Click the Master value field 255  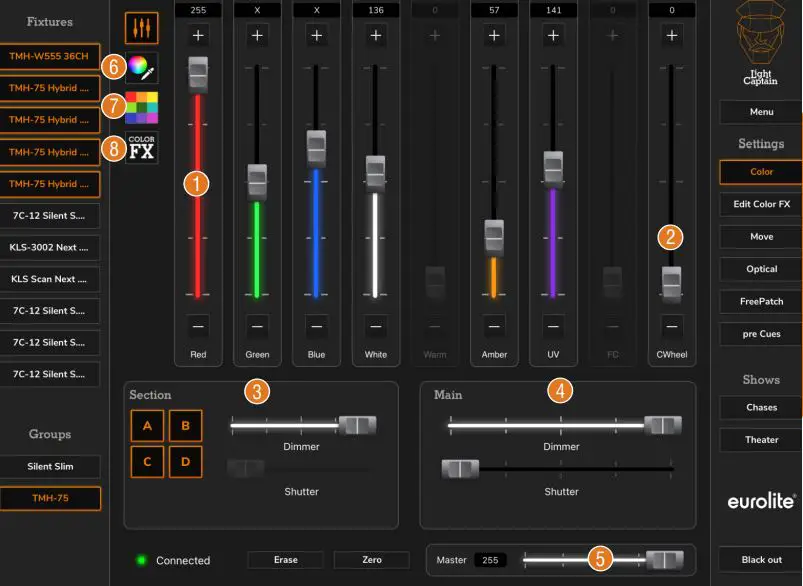(x=490, y=560)
